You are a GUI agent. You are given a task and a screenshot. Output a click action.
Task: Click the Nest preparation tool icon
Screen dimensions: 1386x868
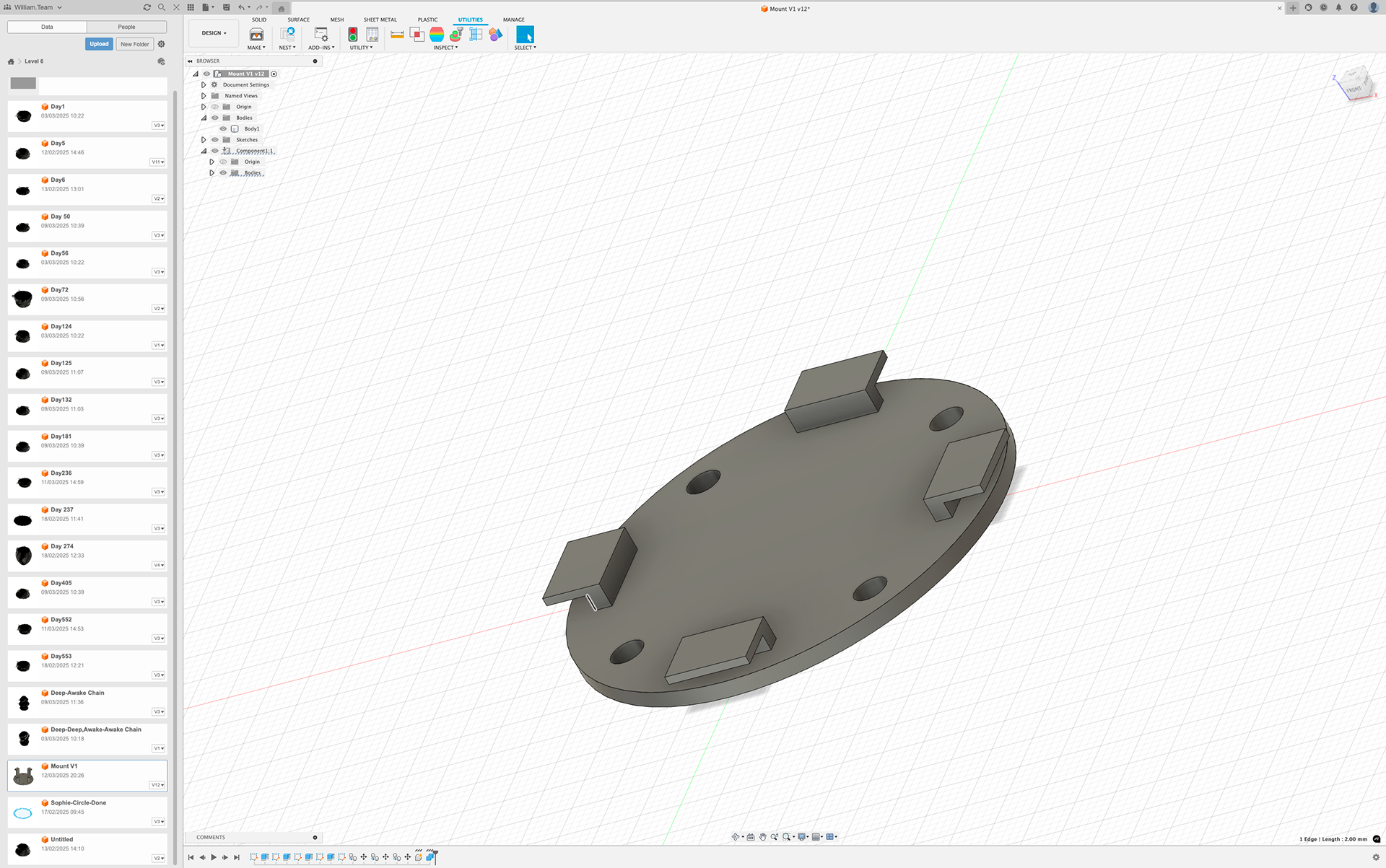[x=287, y=34]
